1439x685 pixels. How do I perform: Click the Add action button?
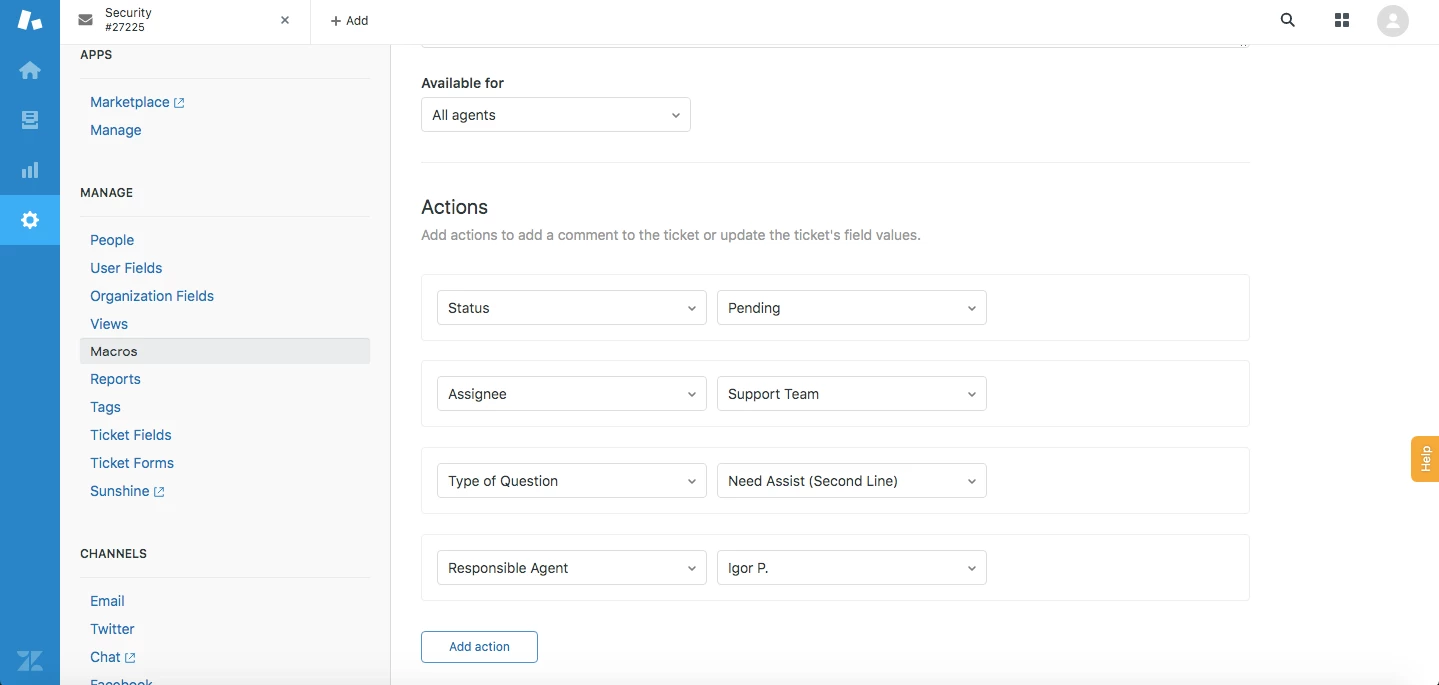click(479, 647)
